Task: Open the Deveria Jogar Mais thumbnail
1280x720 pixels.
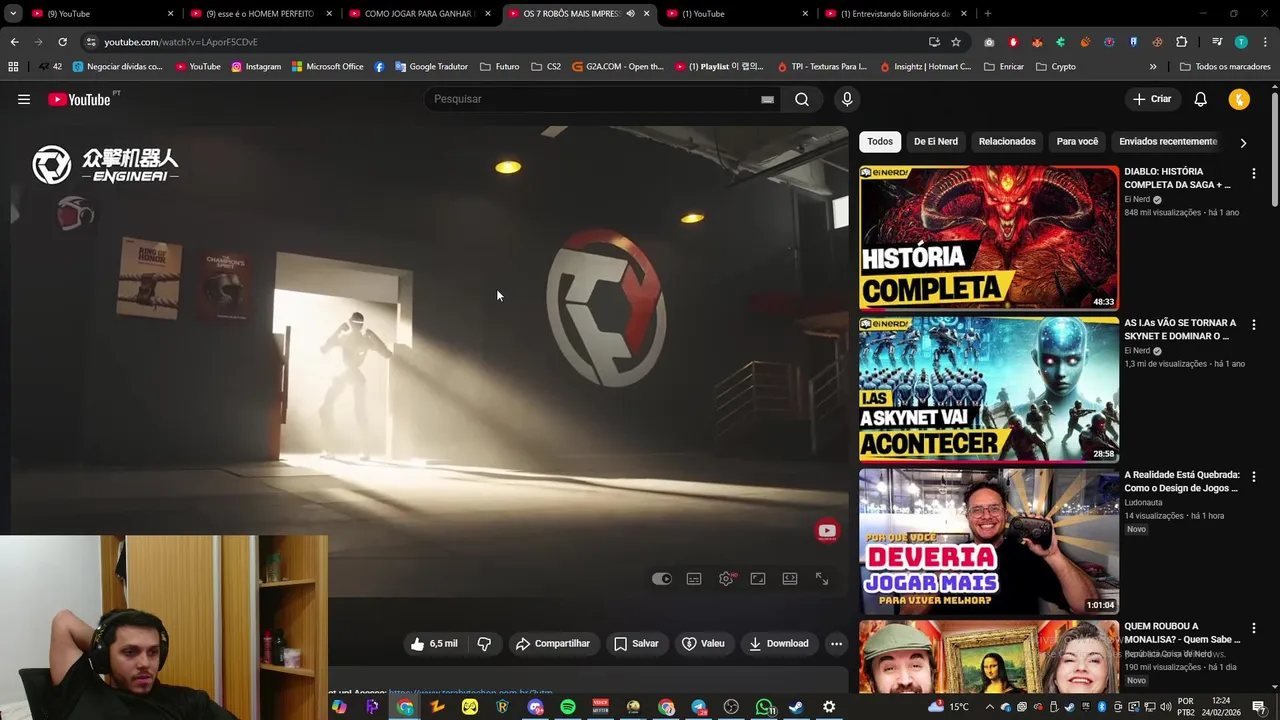Action: coord(989,542)
